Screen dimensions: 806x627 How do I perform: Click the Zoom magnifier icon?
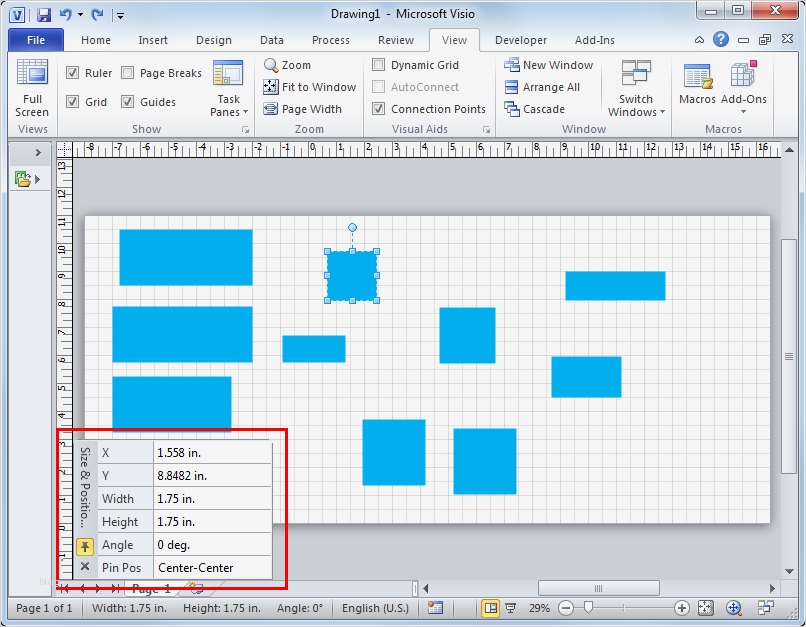pos(271,65)
